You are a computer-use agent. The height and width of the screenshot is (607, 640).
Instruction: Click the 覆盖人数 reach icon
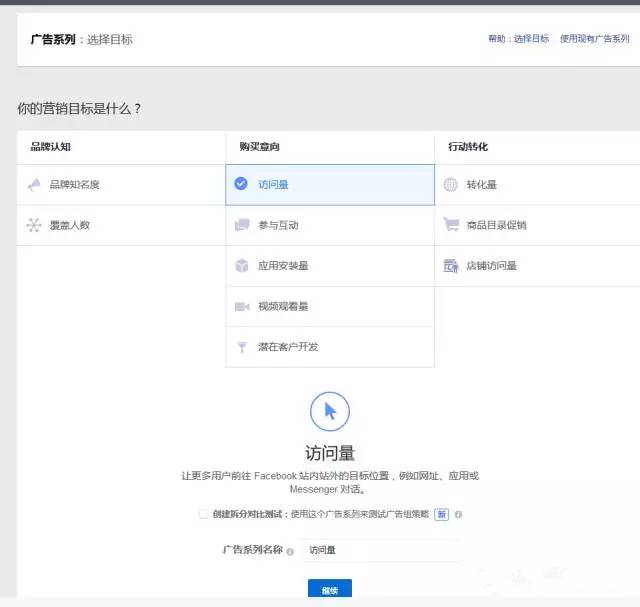click(34, 225)
